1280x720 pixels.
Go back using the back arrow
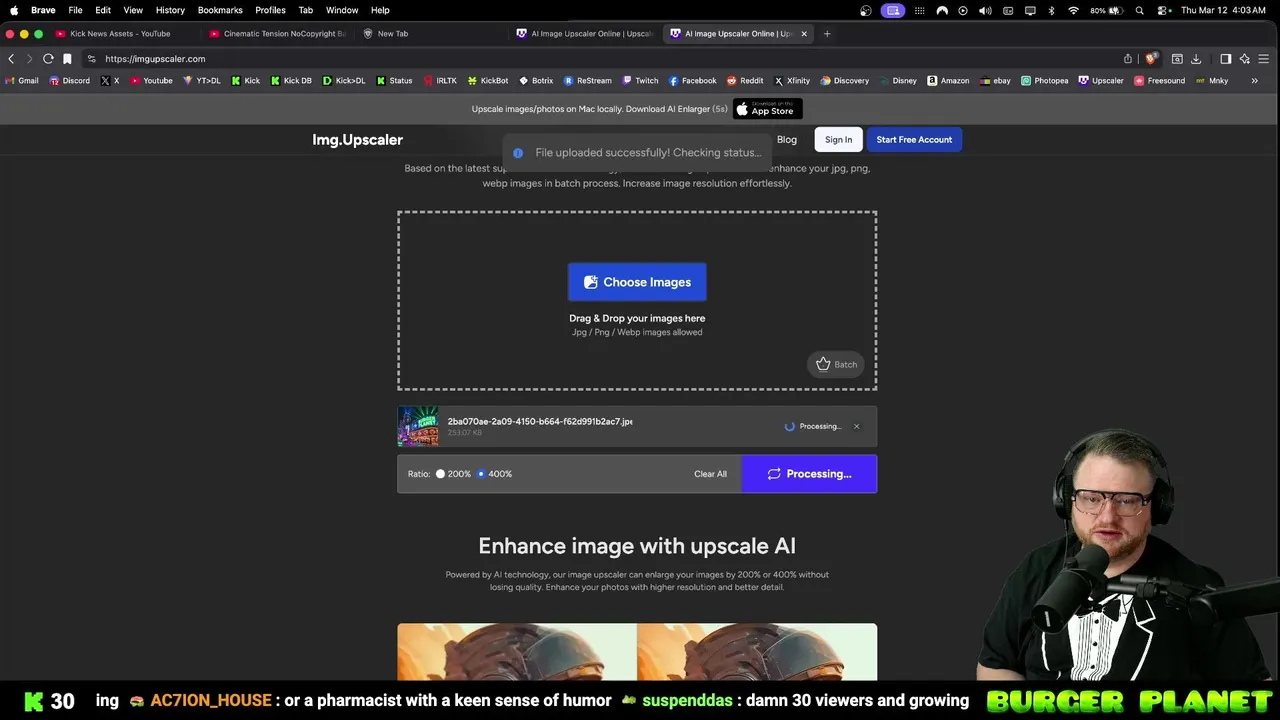(x=11, y=58)
